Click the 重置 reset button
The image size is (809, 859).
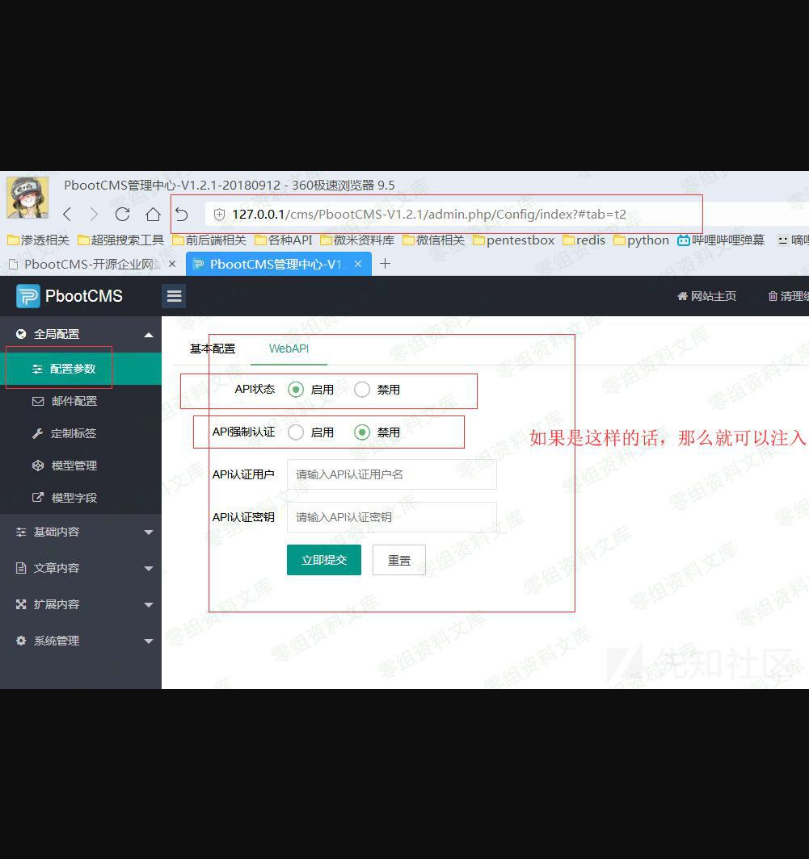[x=399, y=560]
